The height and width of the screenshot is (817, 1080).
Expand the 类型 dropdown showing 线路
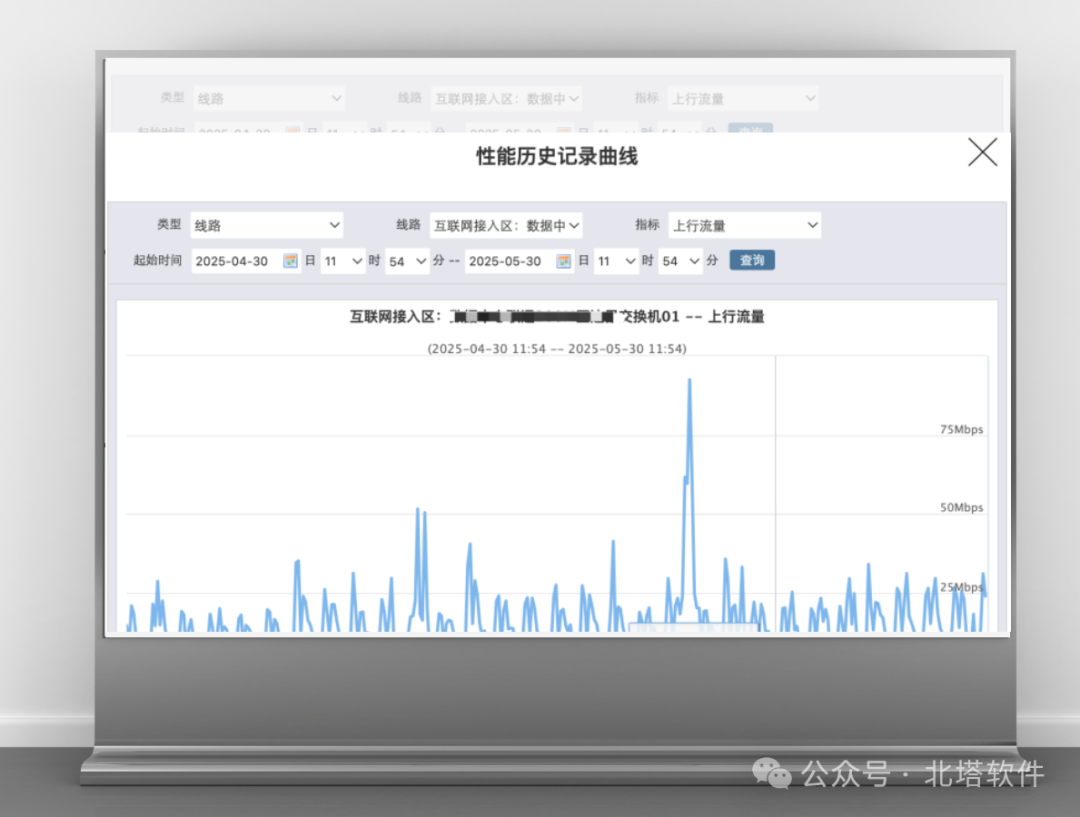267,225
